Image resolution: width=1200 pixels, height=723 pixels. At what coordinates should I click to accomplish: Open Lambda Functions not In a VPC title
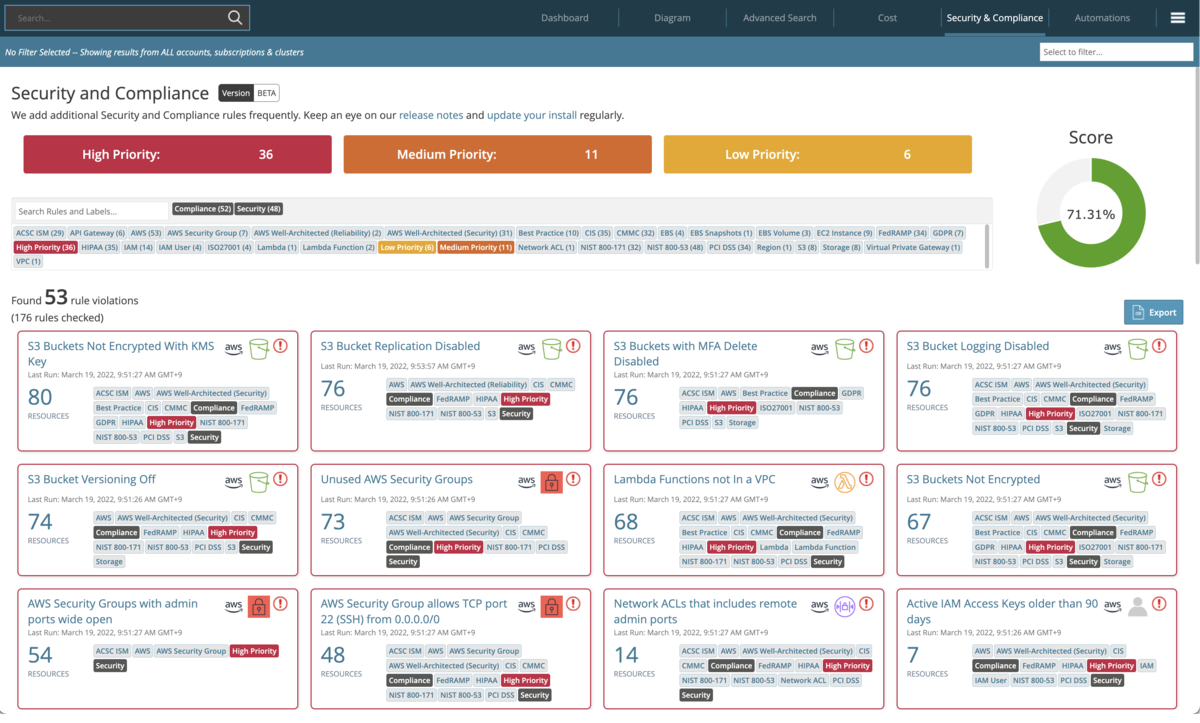pyautogui.click(x=694, y=479)
